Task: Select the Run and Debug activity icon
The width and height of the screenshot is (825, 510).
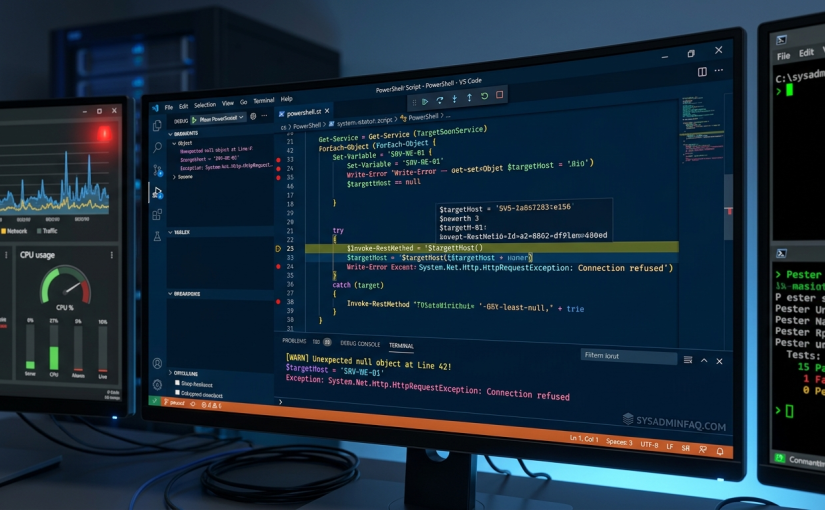Action: click(157, 193)
